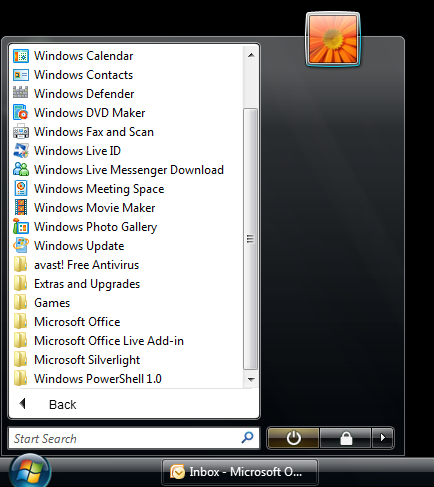434x487 pixels.
Task: Expand the Windows PowerShell 1.0 folder label
Action: 98,379
